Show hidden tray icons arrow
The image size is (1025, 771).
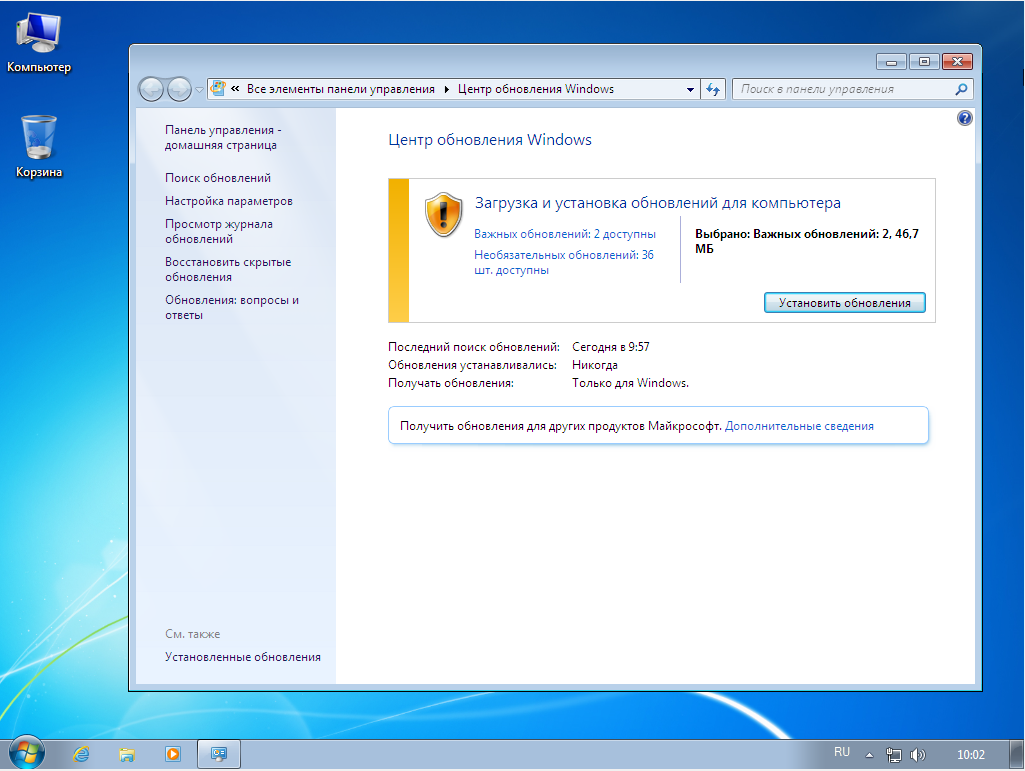(869, 755)
